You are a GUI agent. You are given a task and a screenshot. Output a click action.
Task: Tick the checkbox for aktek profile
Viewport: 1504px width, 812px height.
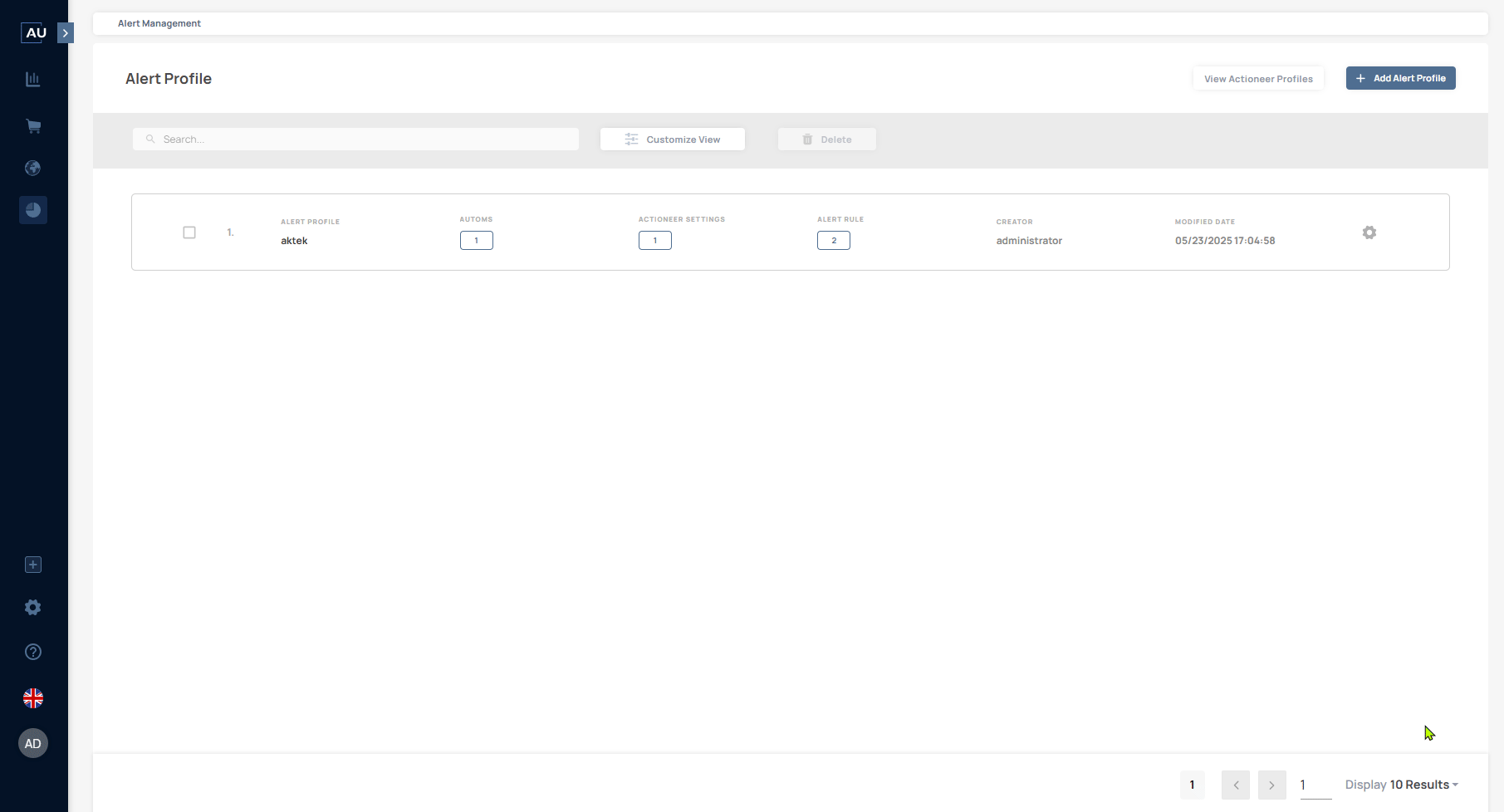point(189,232)
